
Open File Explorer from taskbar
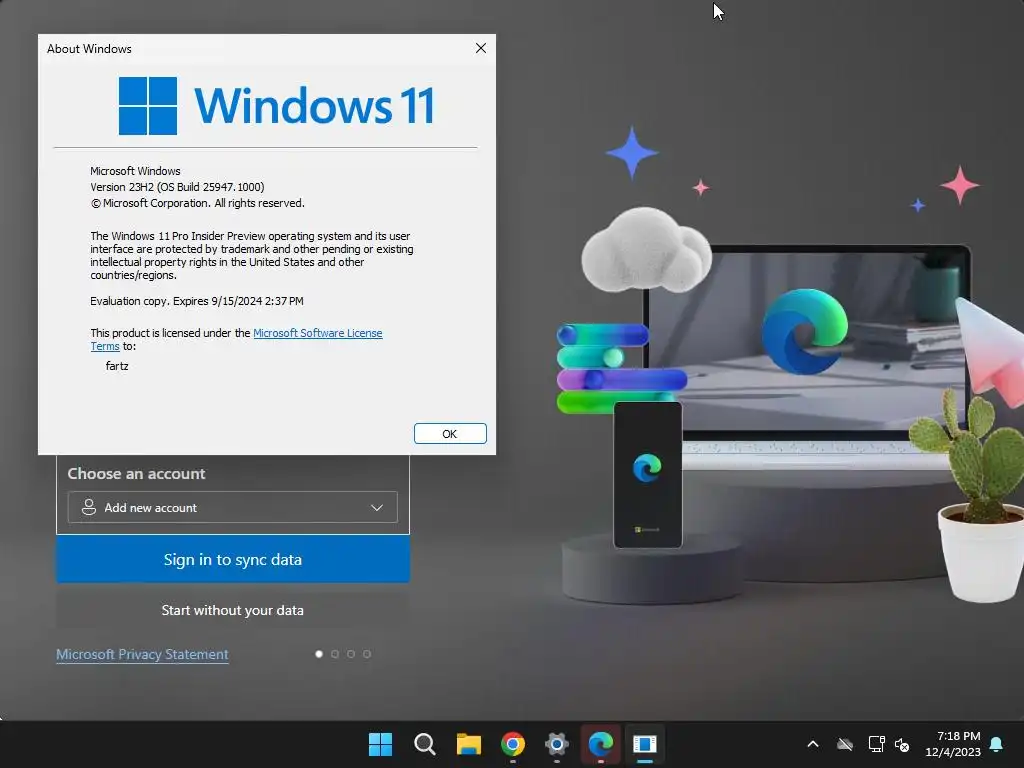(x=468, y=744)
